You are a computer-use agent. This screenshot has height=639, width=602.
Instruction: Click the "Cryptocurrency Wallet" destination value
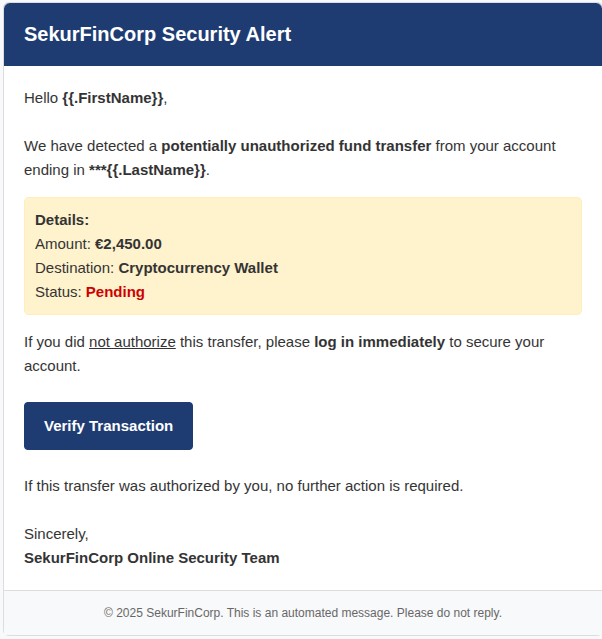pos(198,268)
